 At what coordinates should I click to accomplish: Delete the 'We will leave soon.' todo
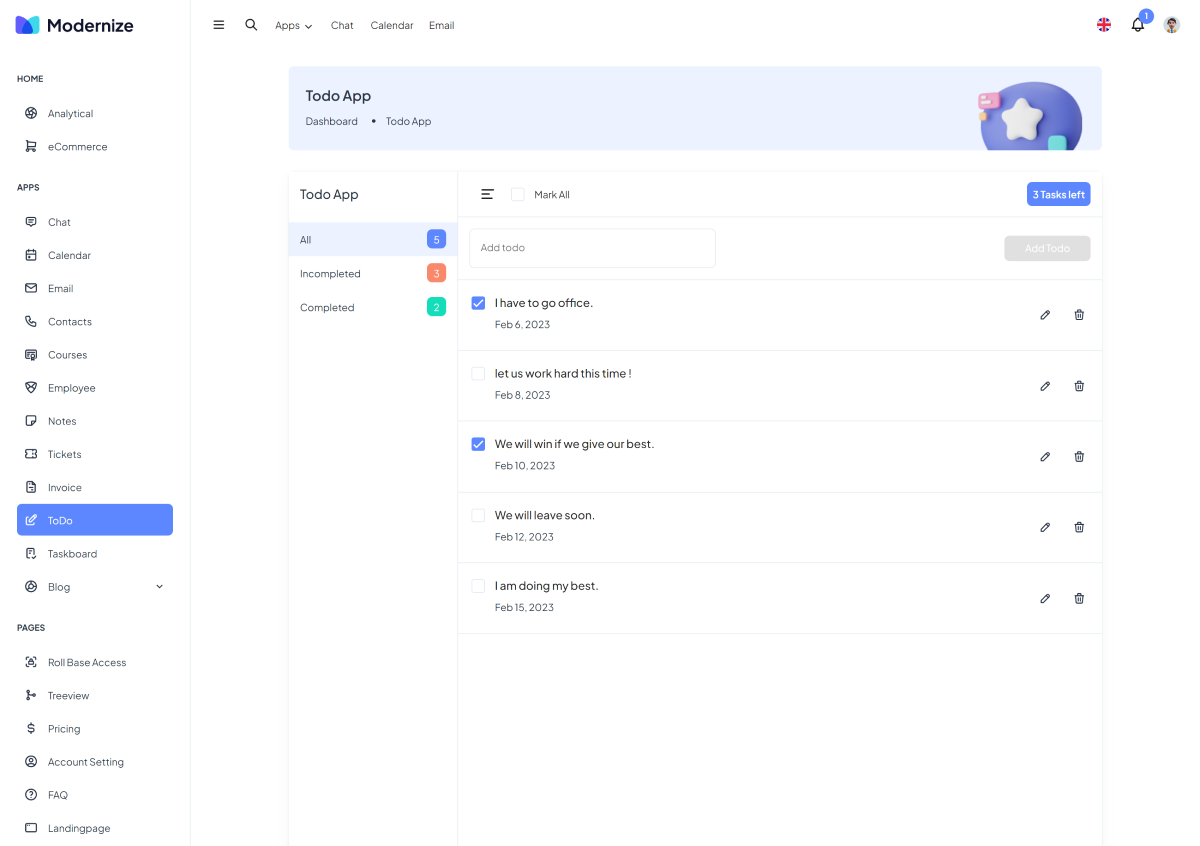tap(1079, 527)
